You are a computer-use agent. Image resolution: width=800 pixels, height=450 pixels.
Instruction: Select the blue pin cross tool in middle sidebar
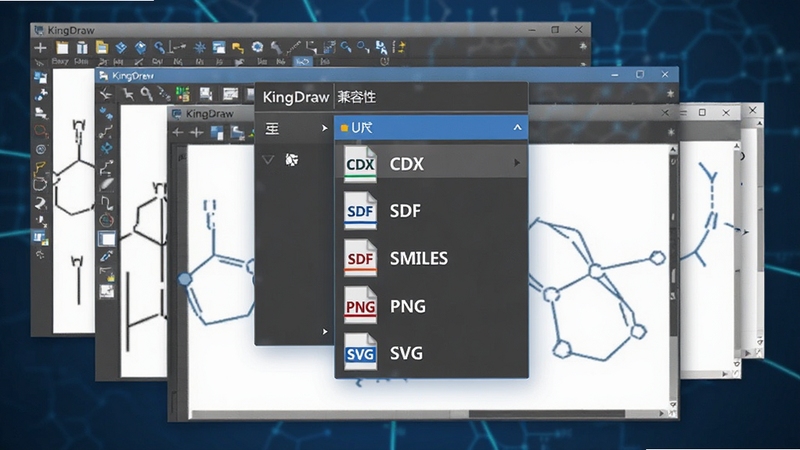pyautogui.click(x=106, y=148)
